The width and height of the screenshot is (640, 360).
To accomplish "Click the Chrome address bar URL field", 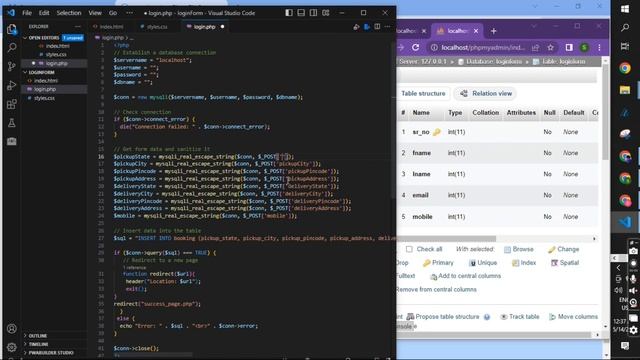I will point(483,48).
